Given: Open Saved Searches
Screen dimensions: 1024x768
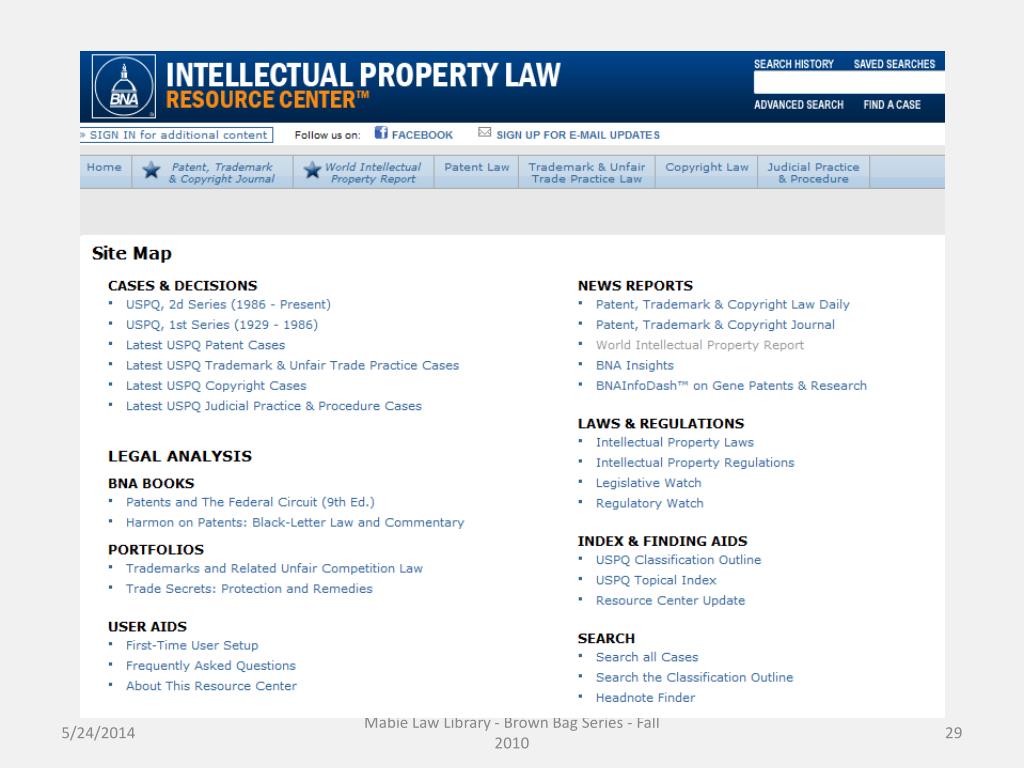Looking at the screenshot, I should [894, 64].
